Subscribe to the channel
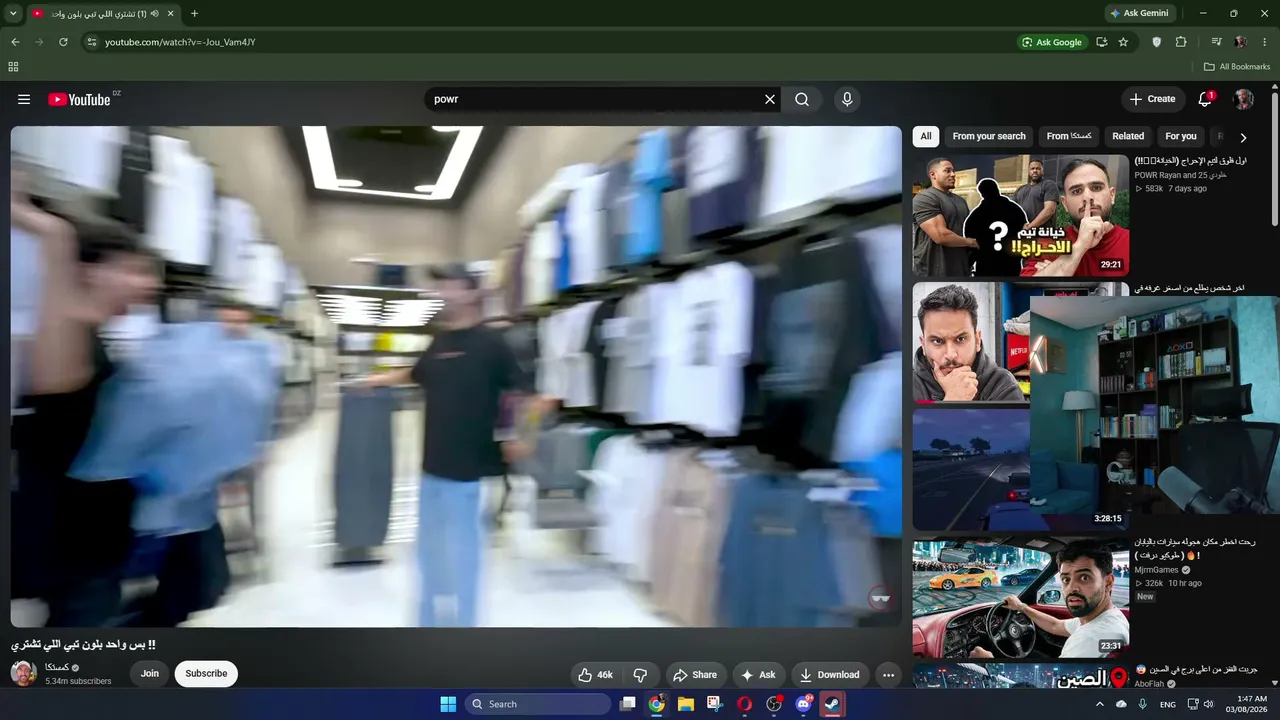Screen dimensions: 1280x720 click(206, 674)
